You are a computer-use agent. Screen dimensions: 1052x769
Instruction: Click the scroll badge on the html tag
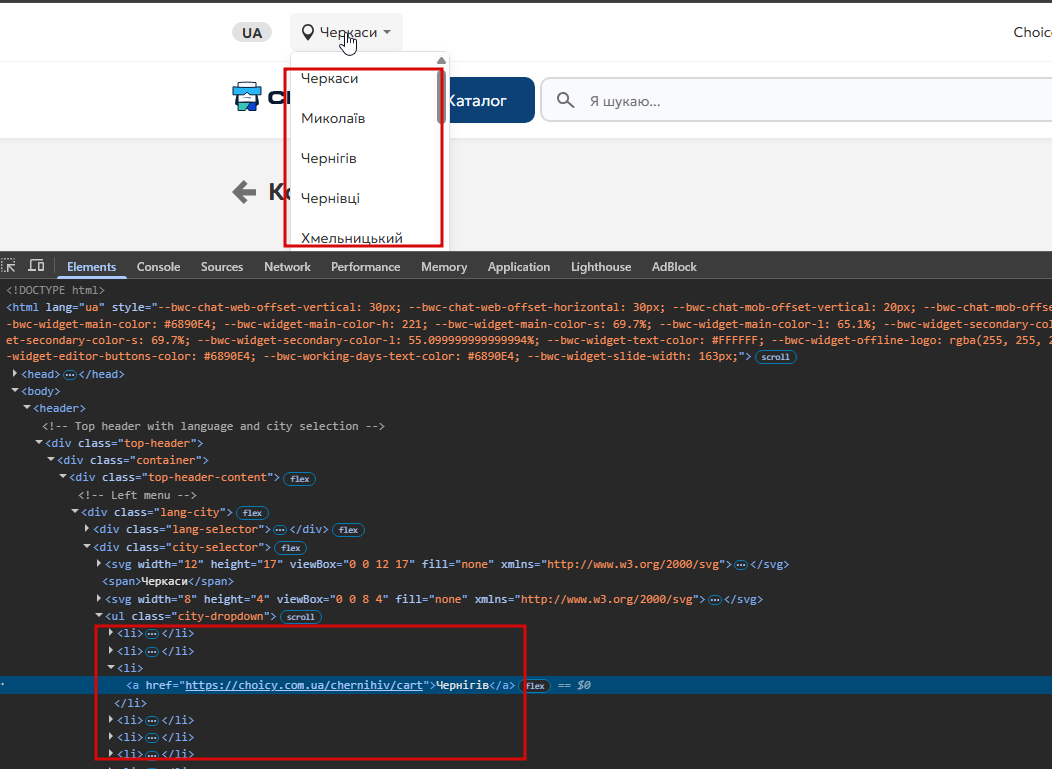776,357
